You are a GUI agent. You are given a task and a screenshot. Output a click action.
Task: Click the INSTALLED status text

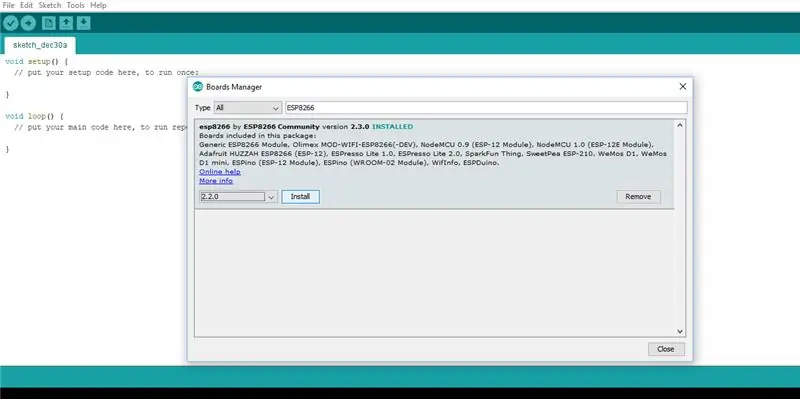click(x=392, y=127)
